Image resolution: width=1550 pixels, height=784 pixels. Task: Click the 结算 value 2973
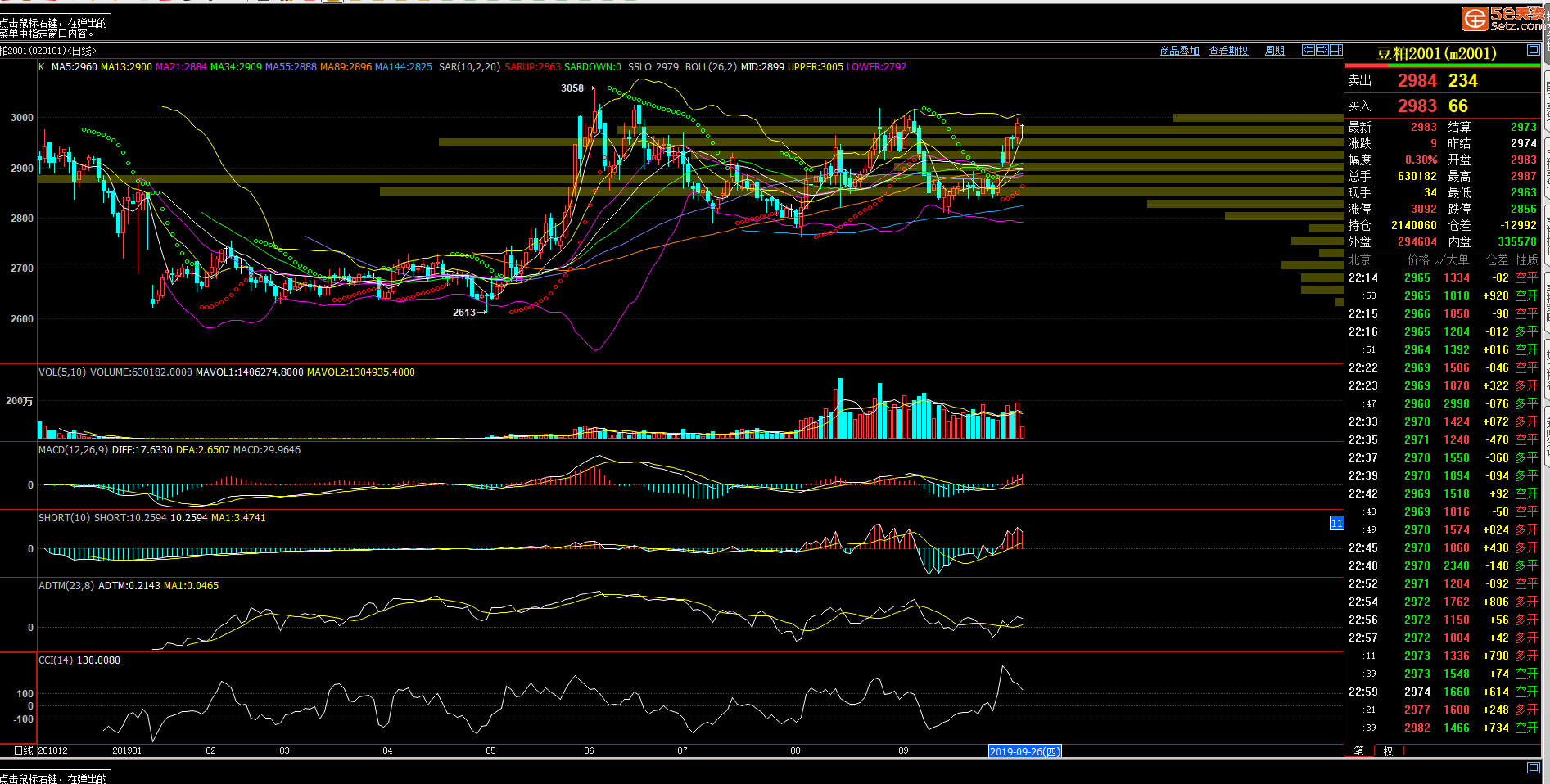pyautogui.click(x=1523, y=127)
